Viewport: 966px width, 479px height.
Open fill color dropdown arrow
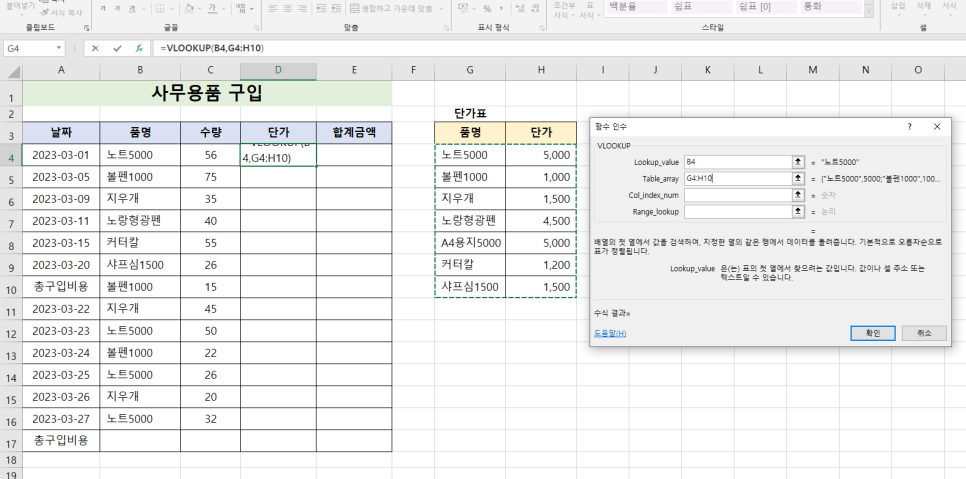[x=200, y=9]
